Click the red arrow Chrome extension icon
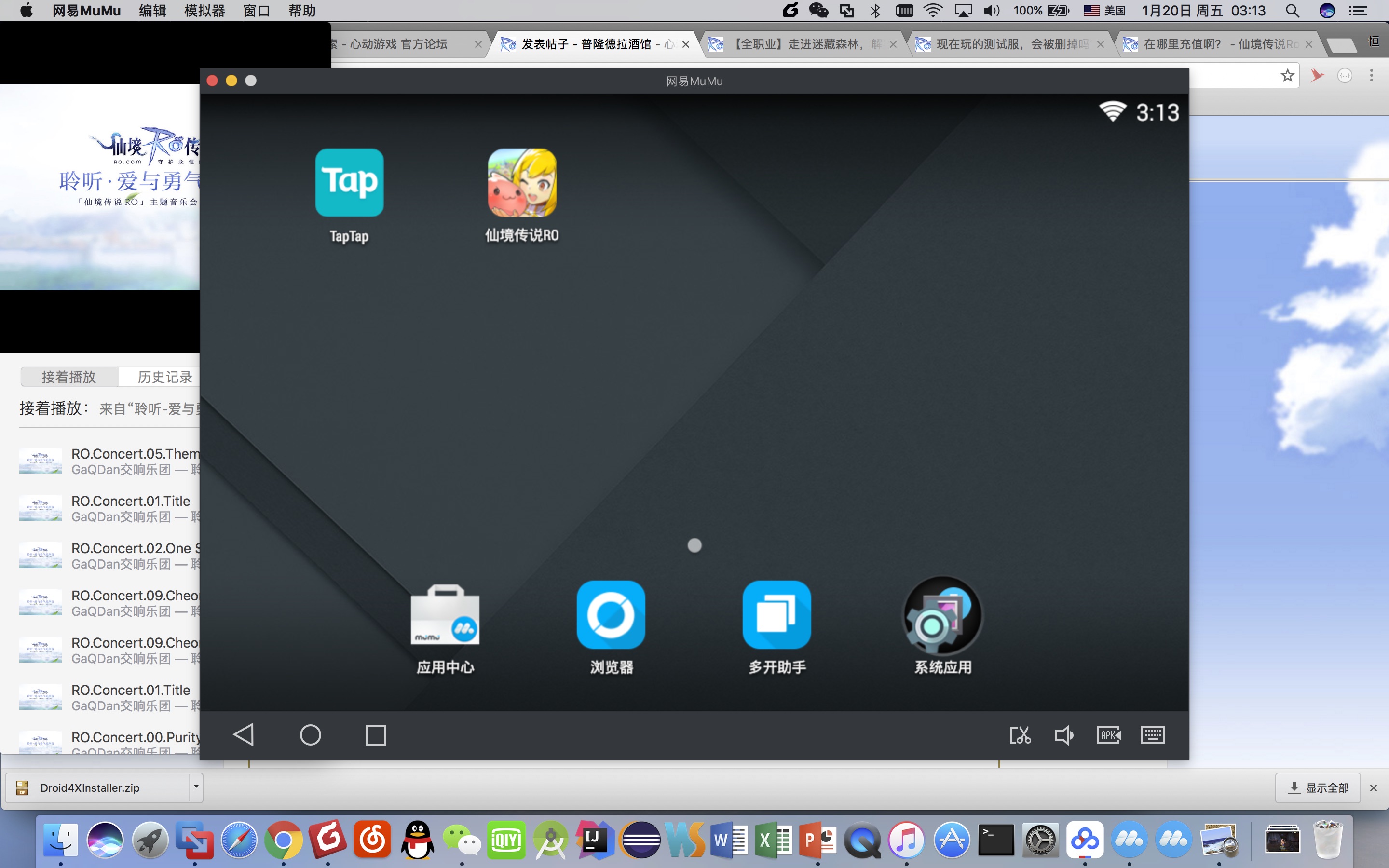Image resolution: width=1389 pixels, height=868 pixels. (1317, 75)
